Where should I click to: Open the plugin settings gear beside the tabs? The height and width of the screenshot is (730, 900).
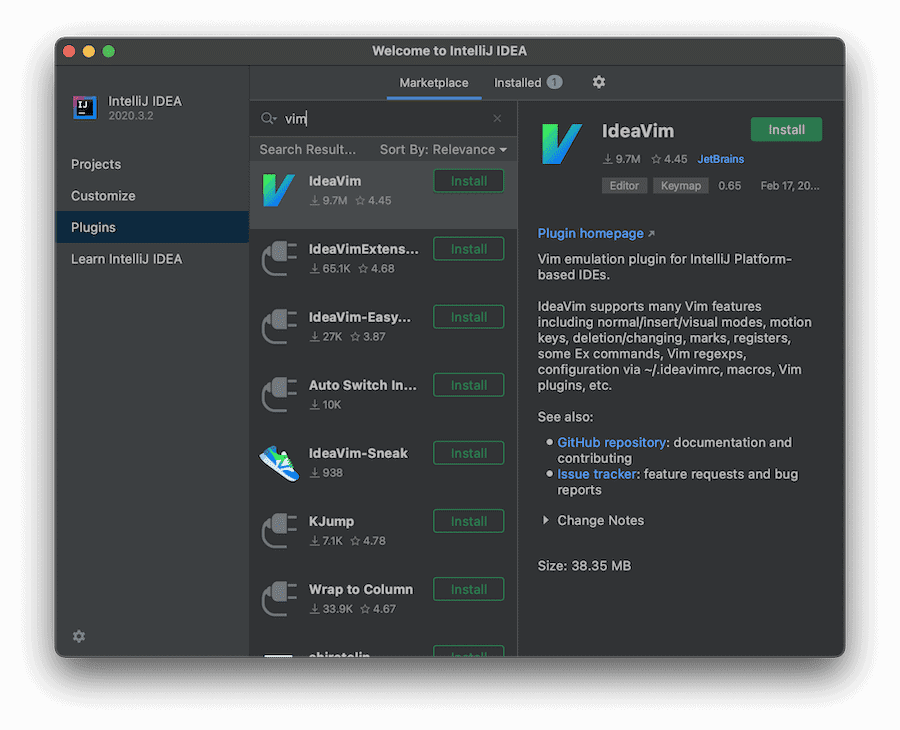click(x=598, y=82)
